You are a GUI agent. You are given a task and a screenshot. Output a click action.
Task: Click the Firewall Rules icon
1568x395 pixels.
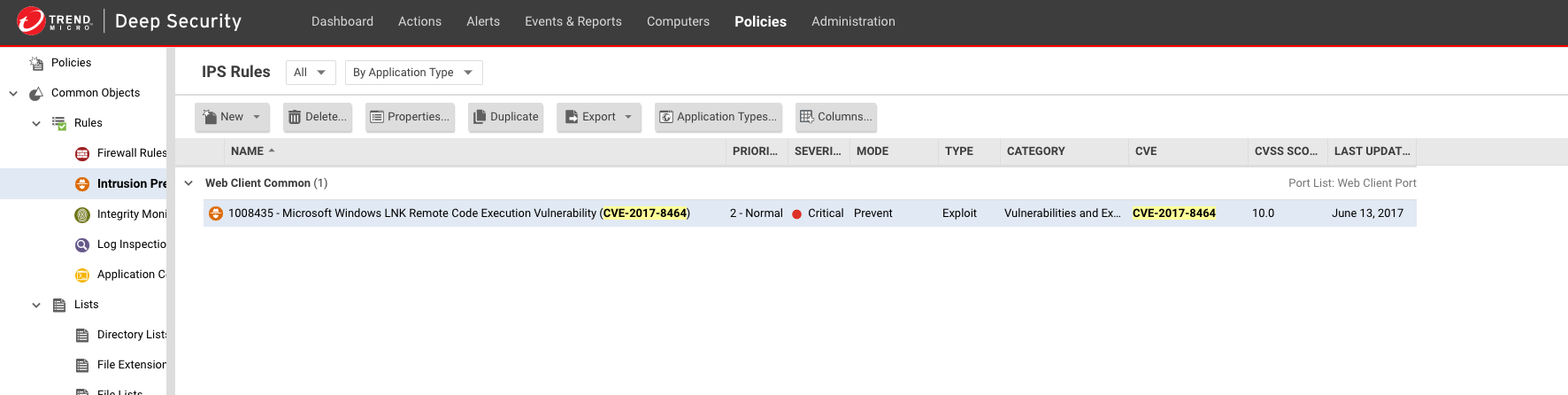click(82, 153)
